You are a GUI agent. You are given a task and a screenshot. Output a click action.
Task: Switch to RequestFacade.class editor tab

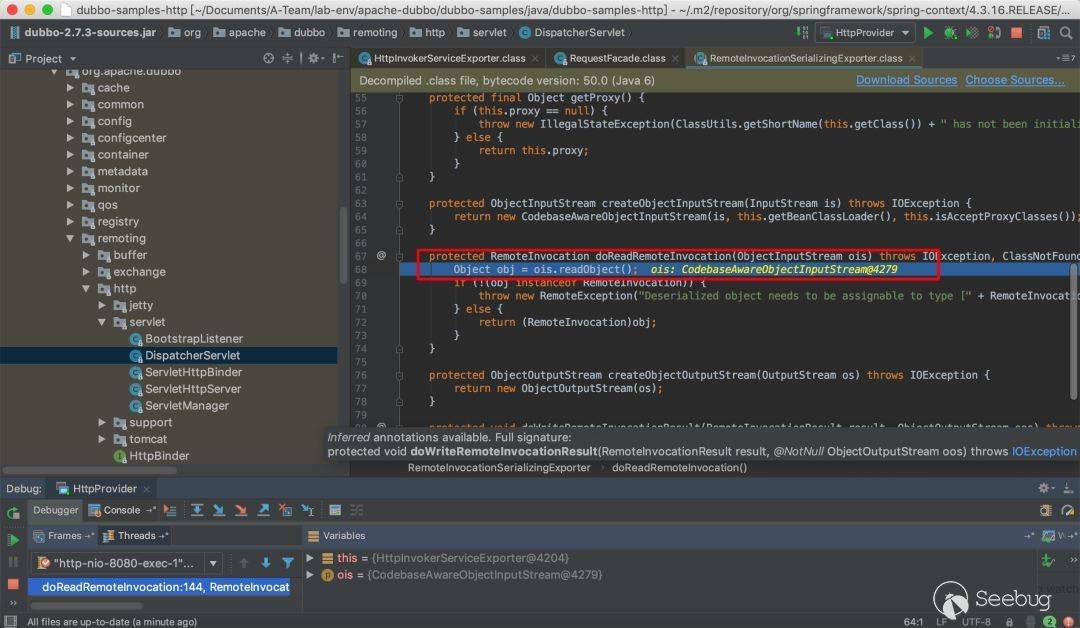[616, 58]
